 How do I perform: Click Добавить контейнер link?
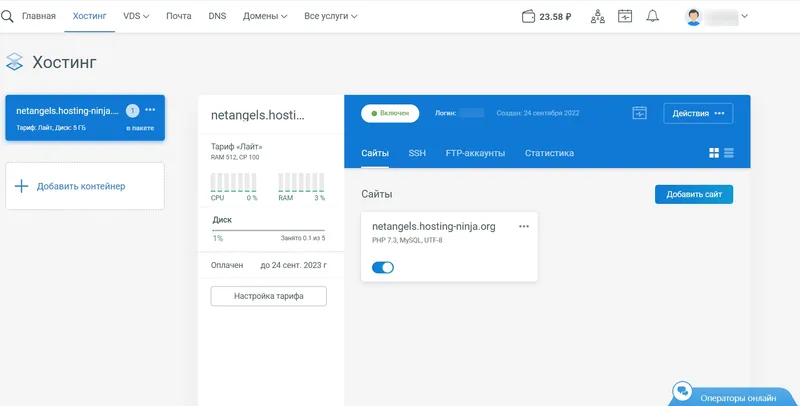pos(81,186)
